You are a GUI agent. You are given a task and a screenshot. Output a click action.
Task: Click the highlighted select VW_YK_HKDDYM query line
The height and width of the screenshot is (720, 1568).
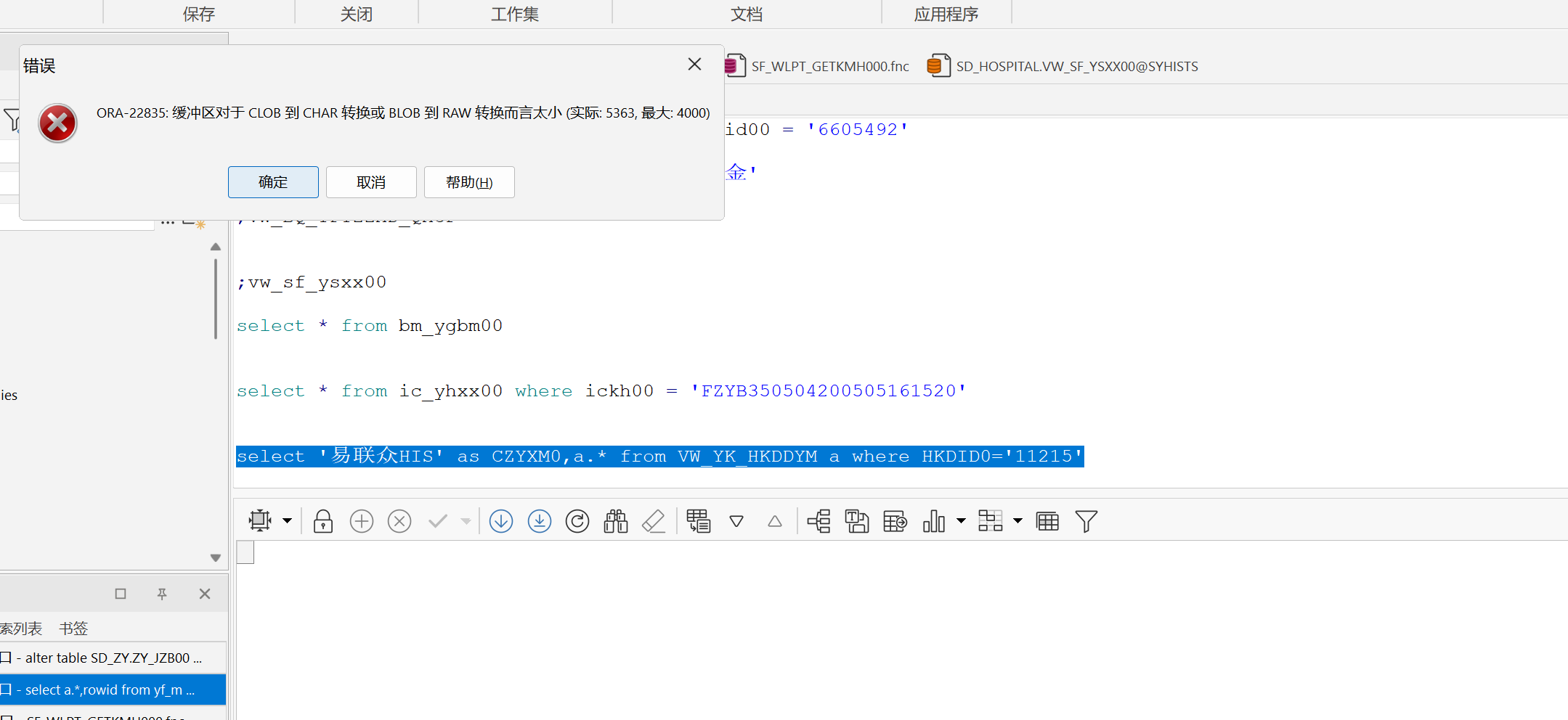660,457
